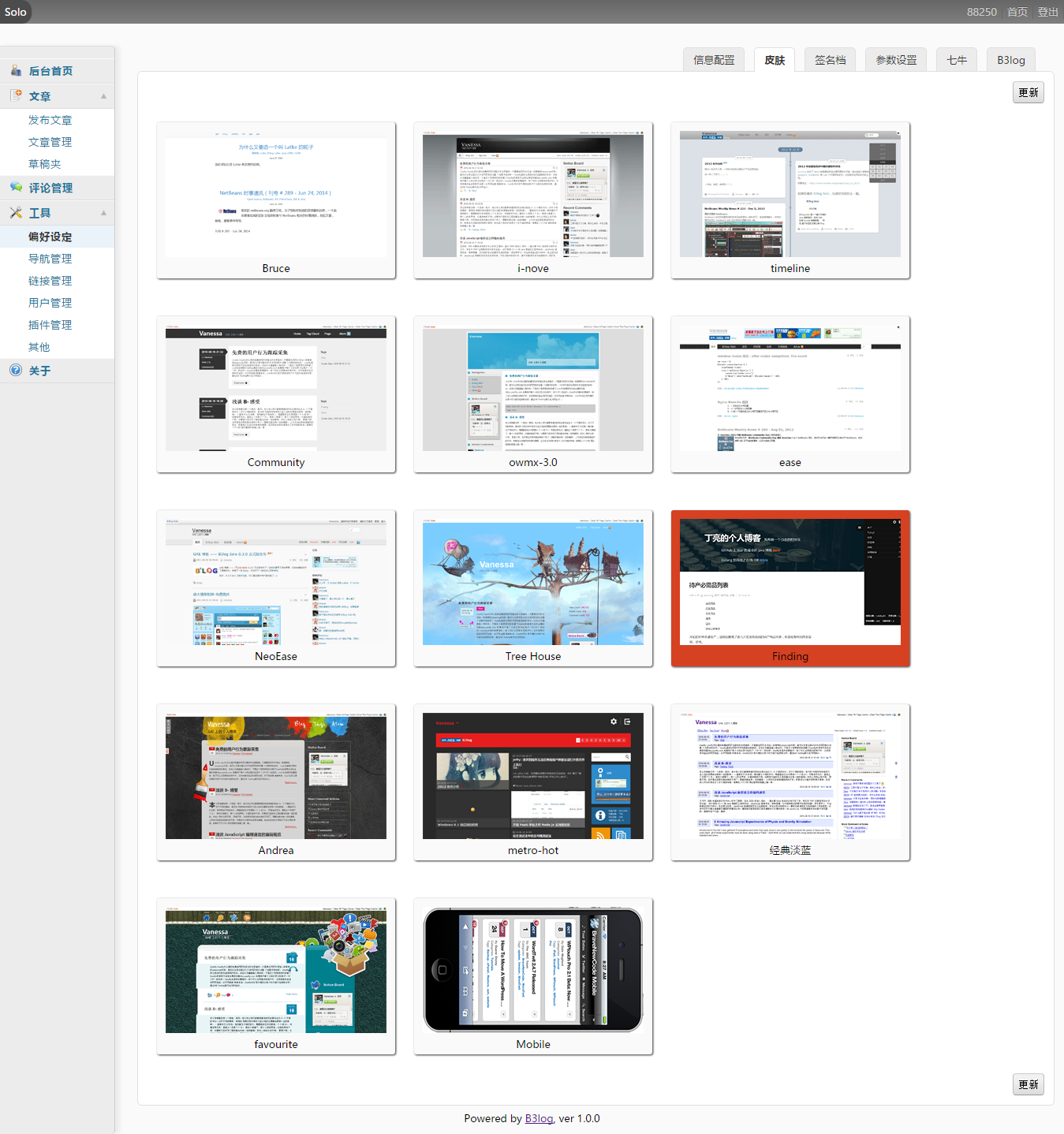Image resolution: width=1064 pixels, height=1134 pixels.
Task: Click the tools wrench icon
Action: tap(16, 213)
